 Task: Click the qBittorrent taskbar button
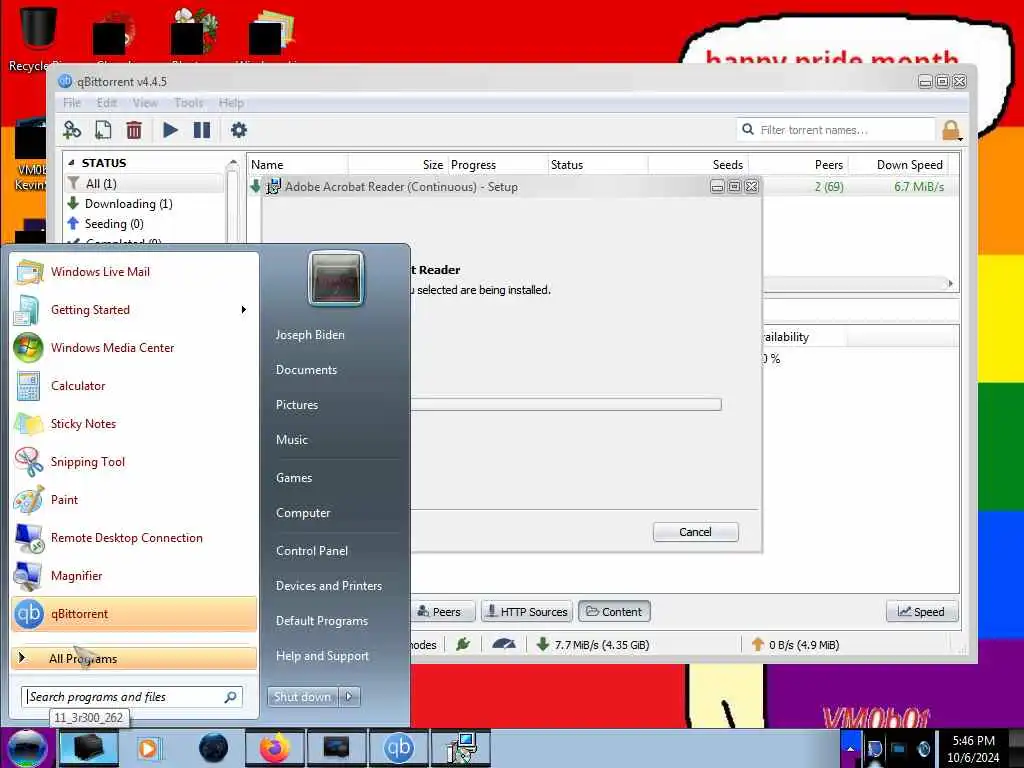click(x=399, y=748)
